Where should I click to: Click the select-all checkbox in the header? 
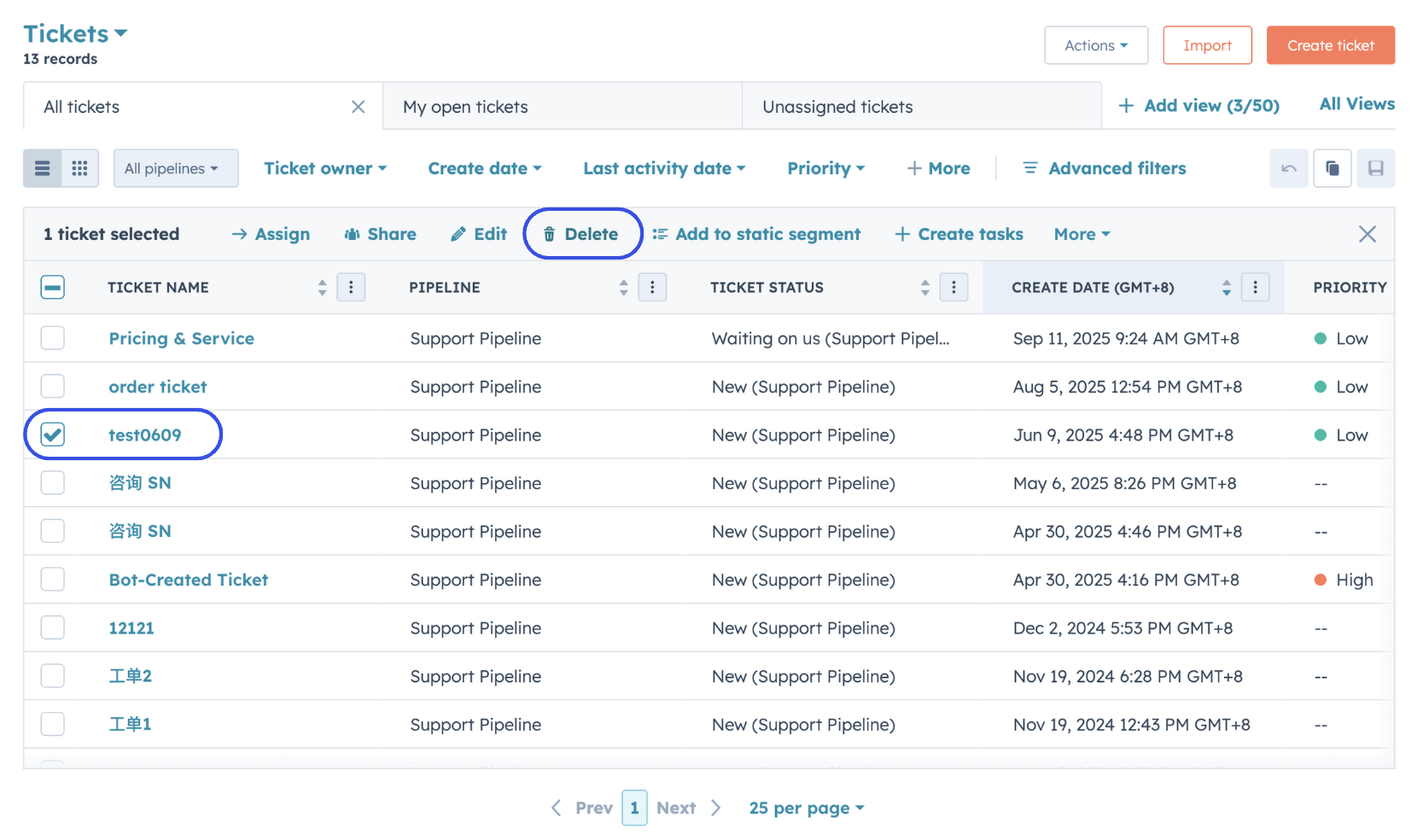pos(52,287)
